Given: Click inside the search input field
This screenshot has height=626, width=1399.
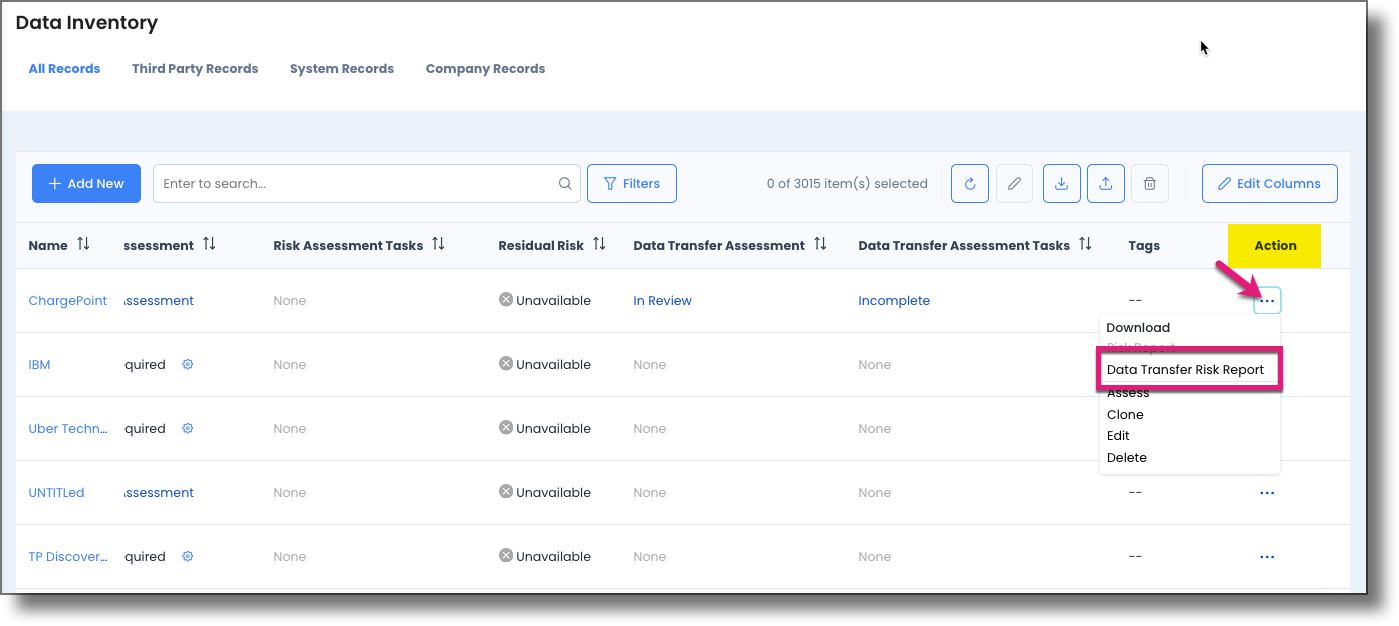Looking at the screenshot, I should click(350, 183).
